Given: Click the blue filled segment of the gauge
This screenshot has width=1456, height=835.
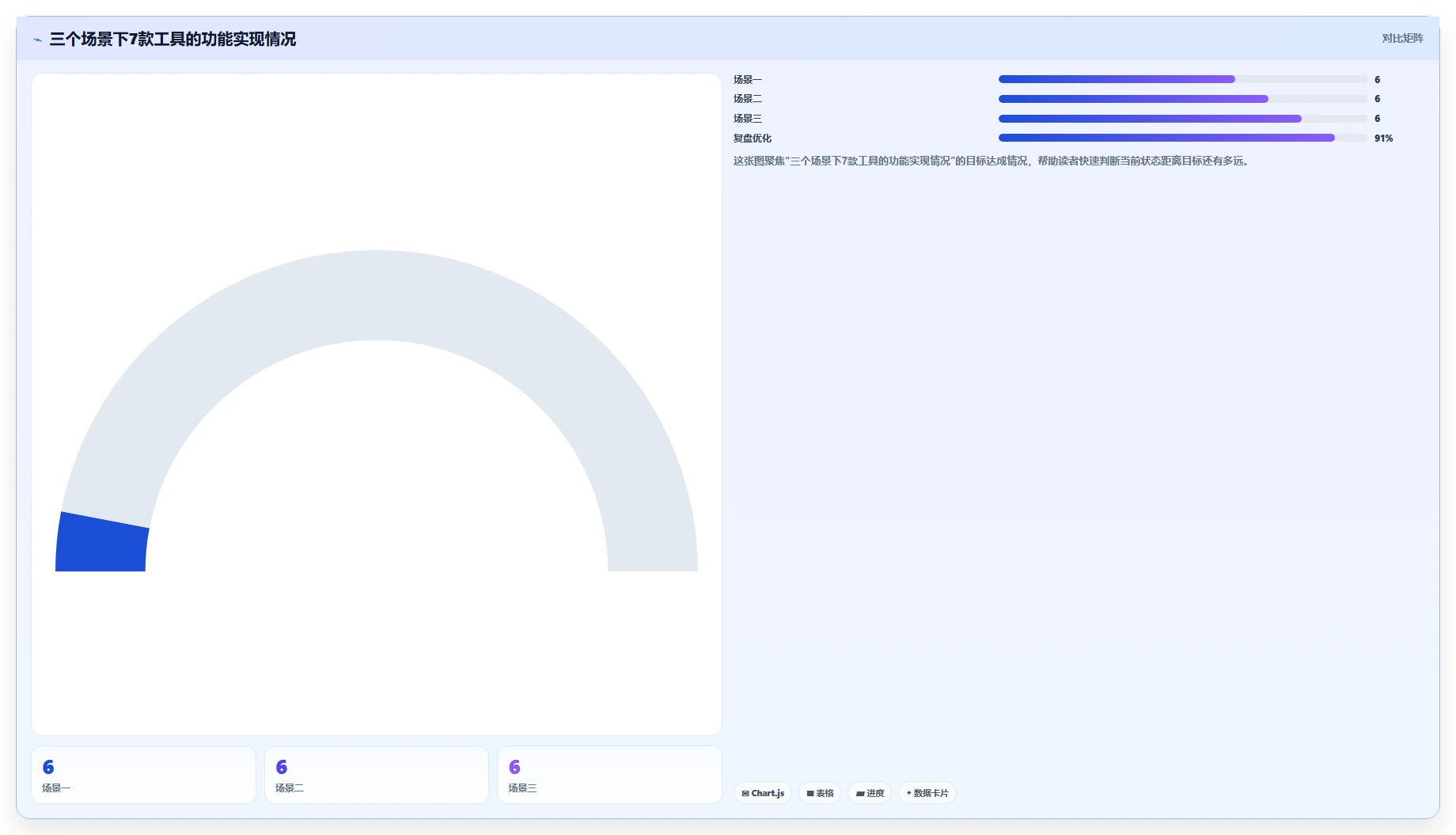Looking at the screenshot, I should point(101,545).
